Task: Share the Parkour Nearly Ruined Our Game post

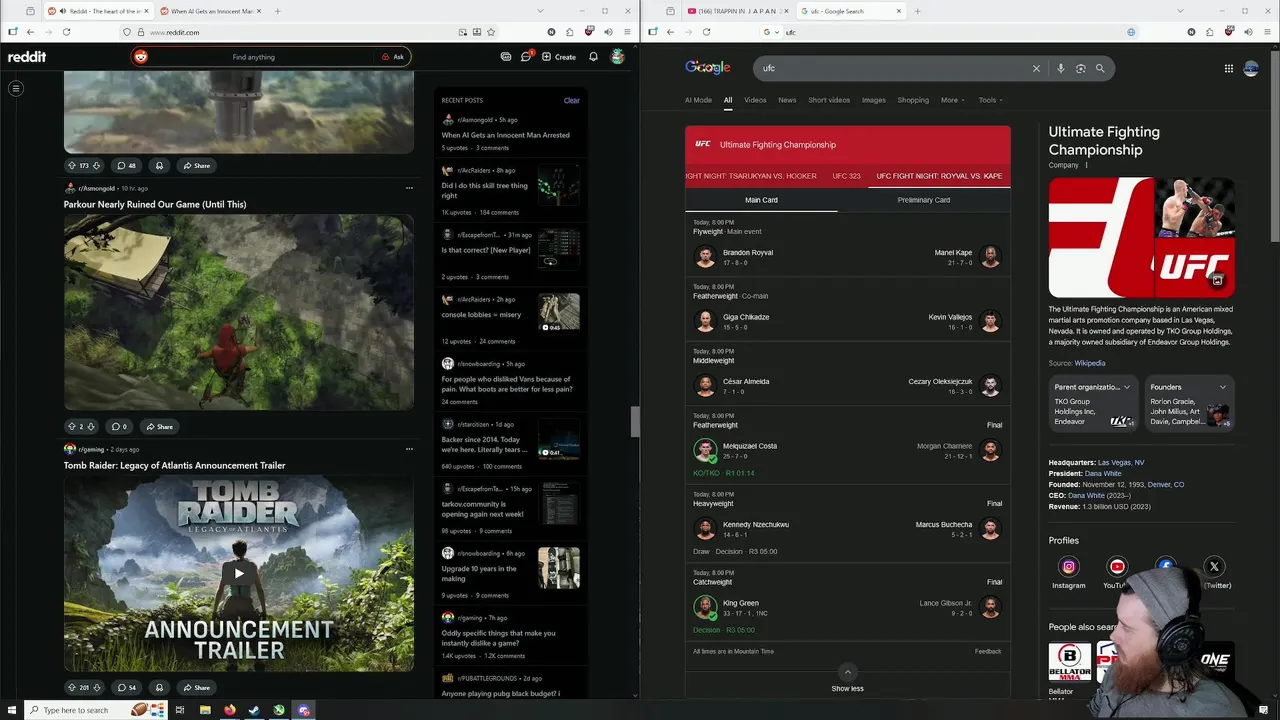Action: point(159,427)
